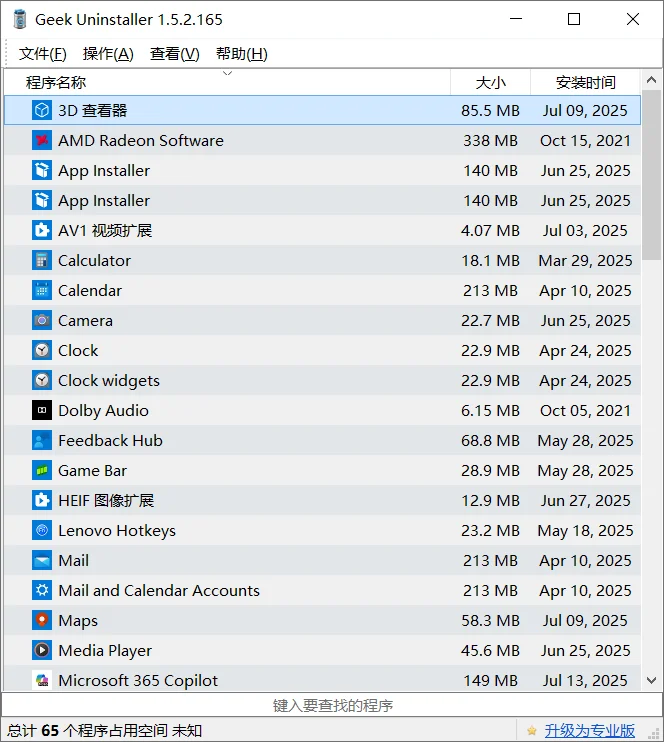Select the Feedback Hub program name
The width and height of the screenshot is (664, 742).
tap(110, 441)
